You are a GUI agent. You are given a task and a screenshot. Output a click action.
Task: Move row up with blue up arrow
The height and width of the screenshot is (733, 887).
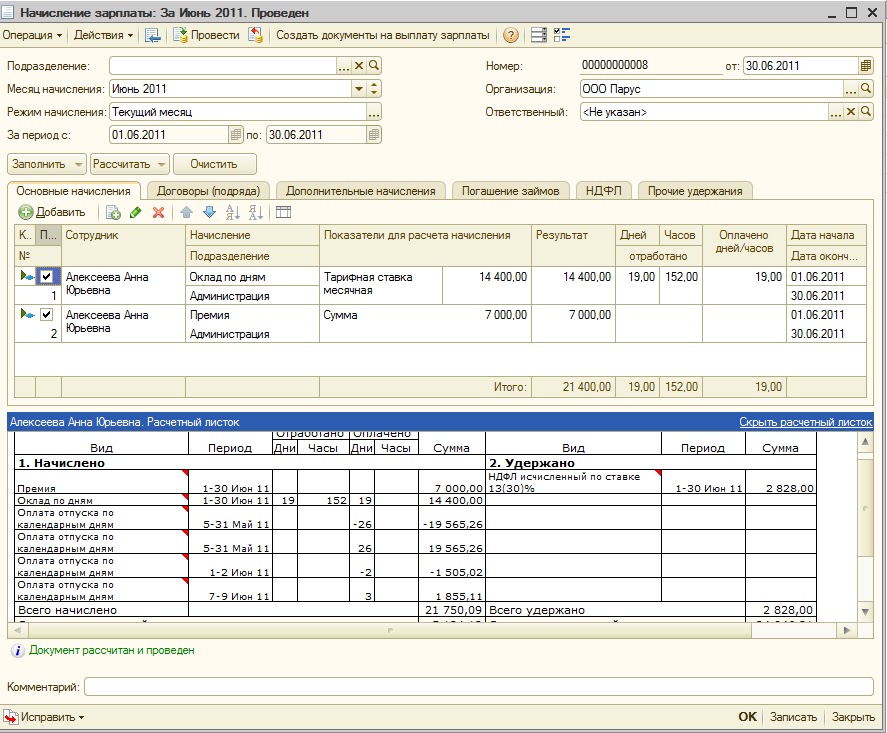(186, 212)
